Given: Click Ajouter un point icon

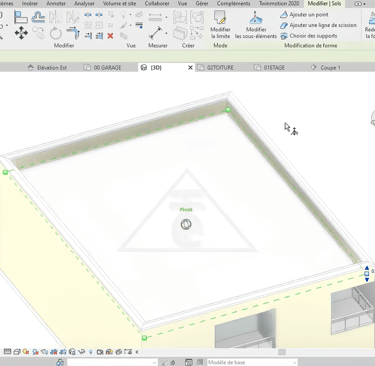Looking at the screenshot, I should (x=284, y=15).
